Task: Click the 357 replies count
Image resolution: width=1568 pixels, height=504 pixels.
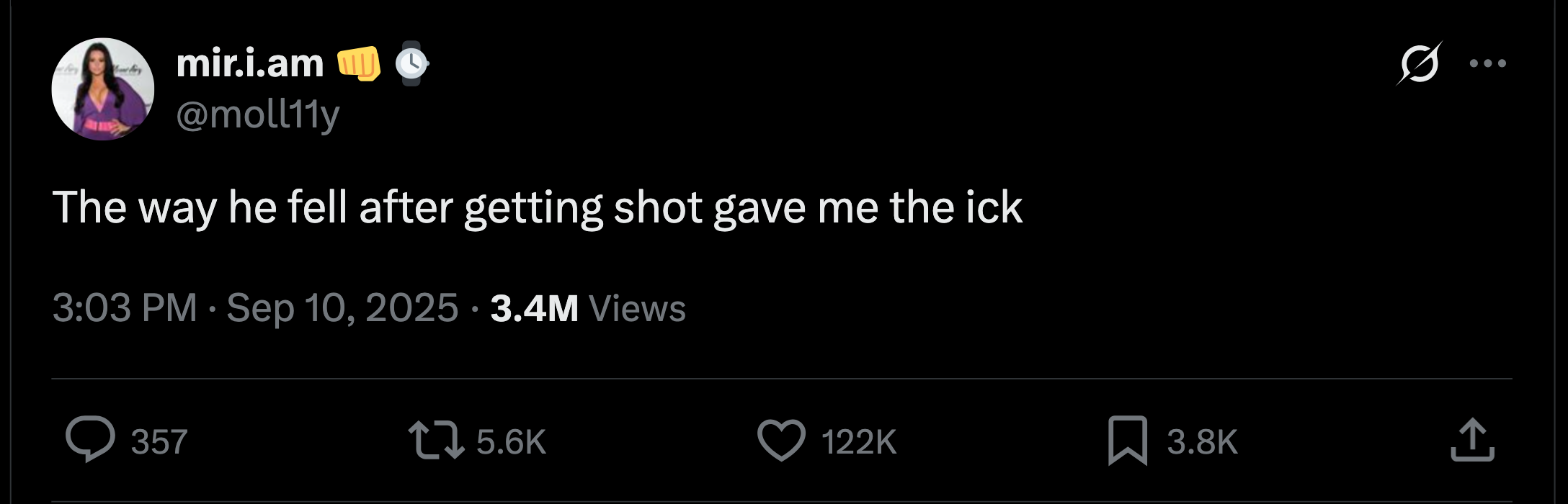Action: click(159, 441)
